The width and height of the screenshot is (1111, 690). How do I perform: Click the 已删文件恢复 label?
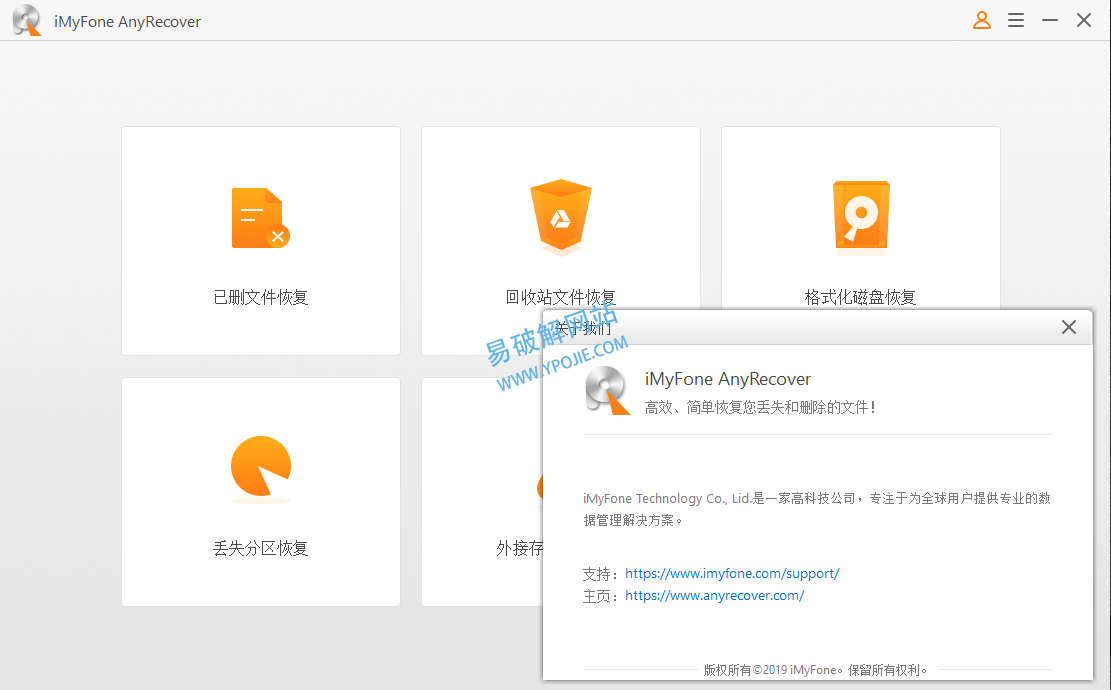pos(260,297)
